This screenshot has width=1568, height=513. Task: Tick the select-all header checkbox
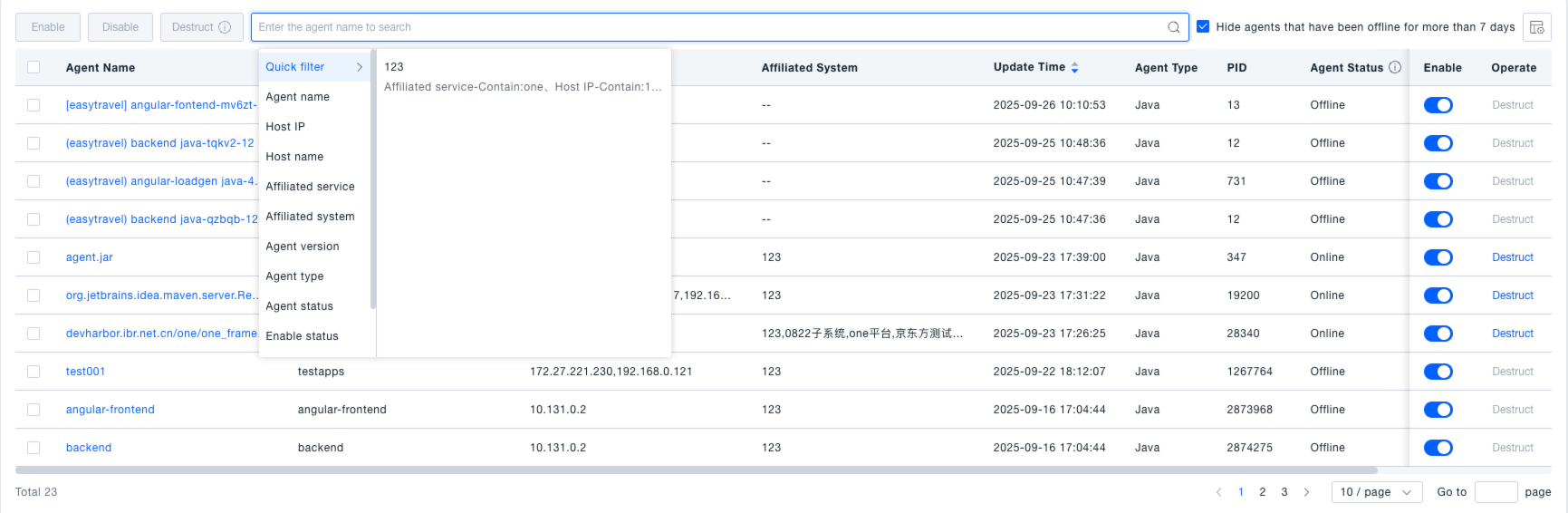tap(34, 67)
